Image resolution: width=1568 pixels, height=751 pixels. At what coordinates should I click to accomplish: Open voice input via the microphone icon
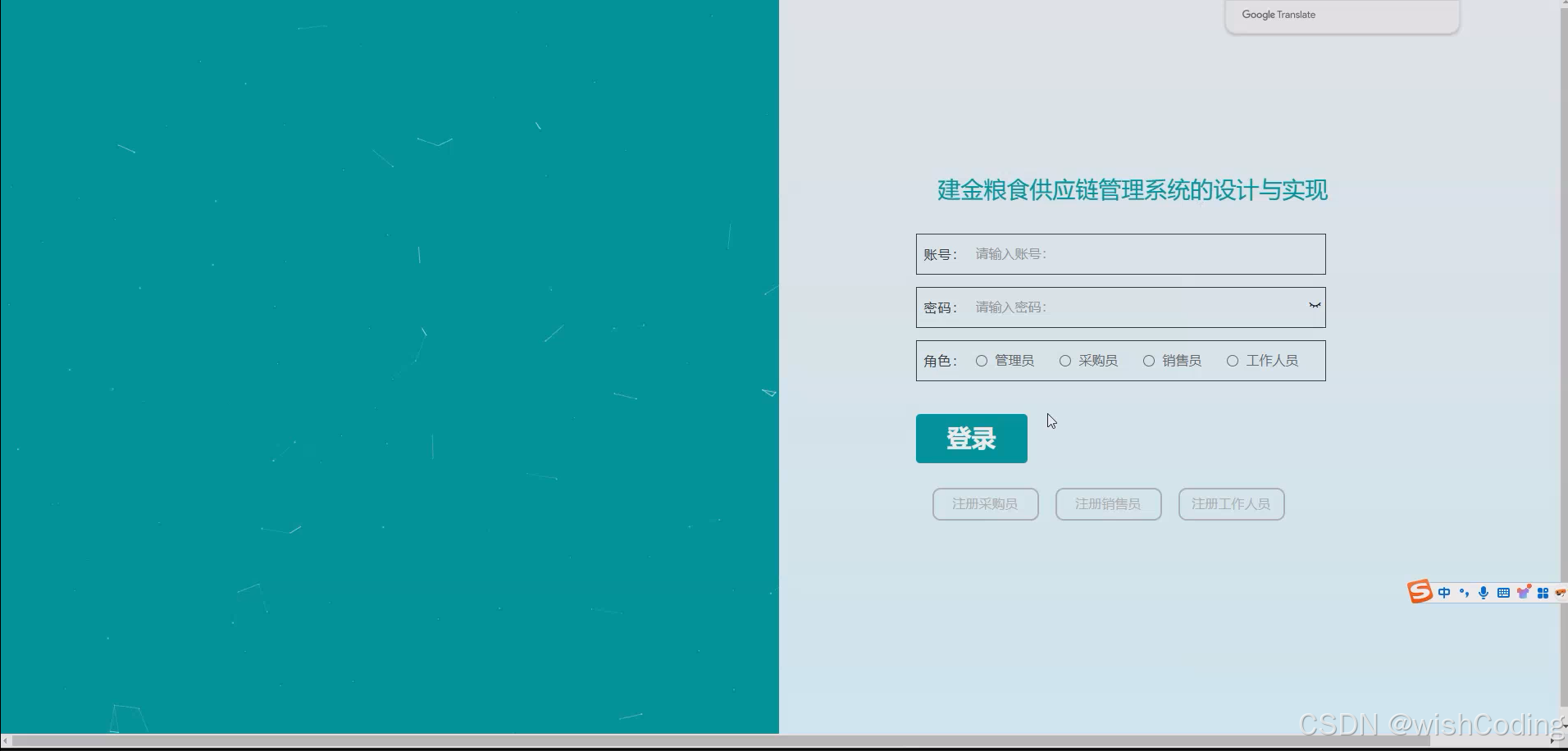point(1483,592)
